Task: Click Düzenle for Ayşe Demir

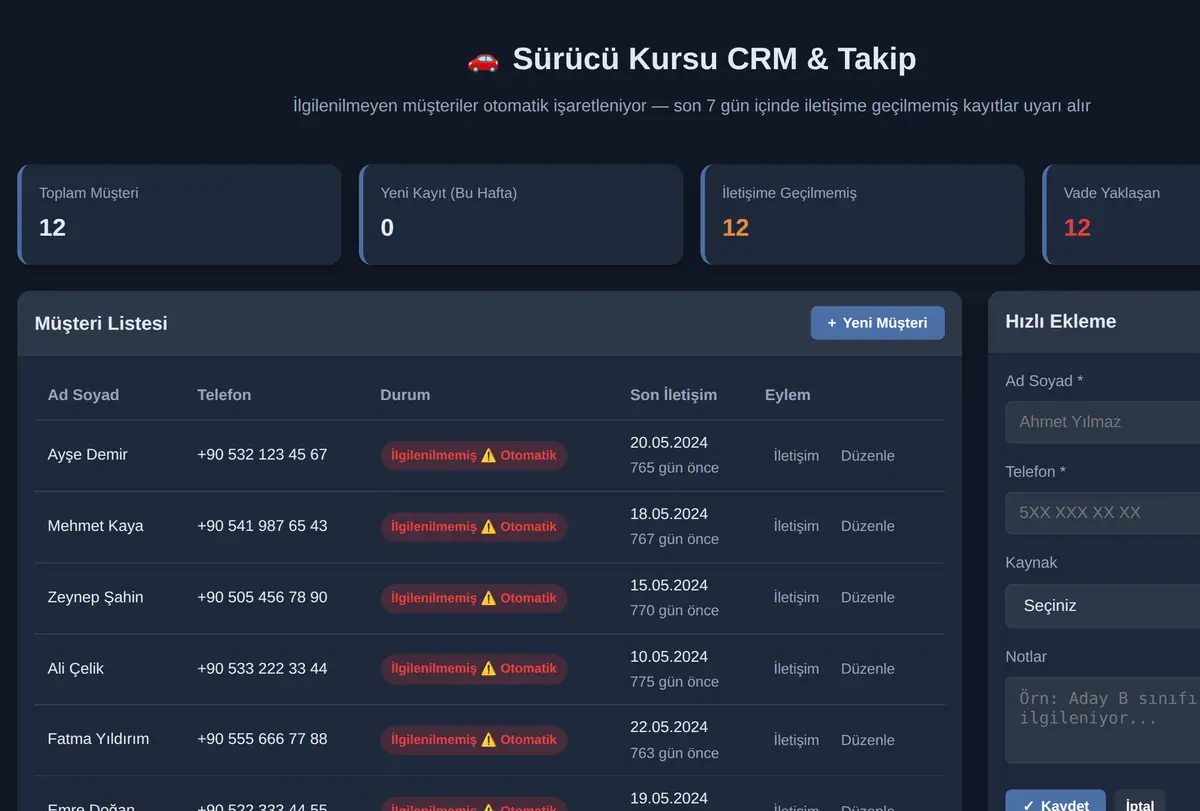Action: (x=868, y=456)
